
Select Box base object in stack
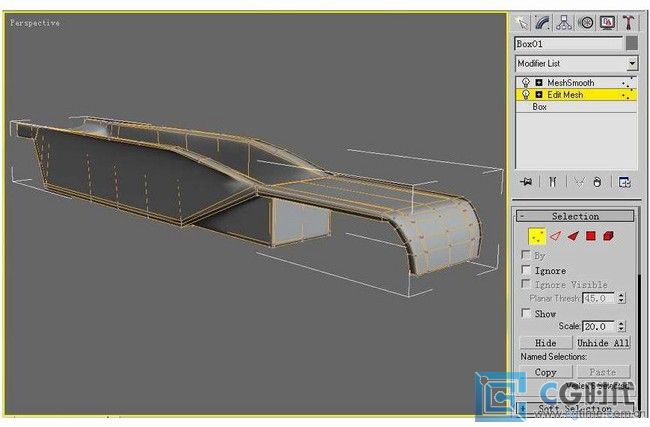(x=539, y=107)
